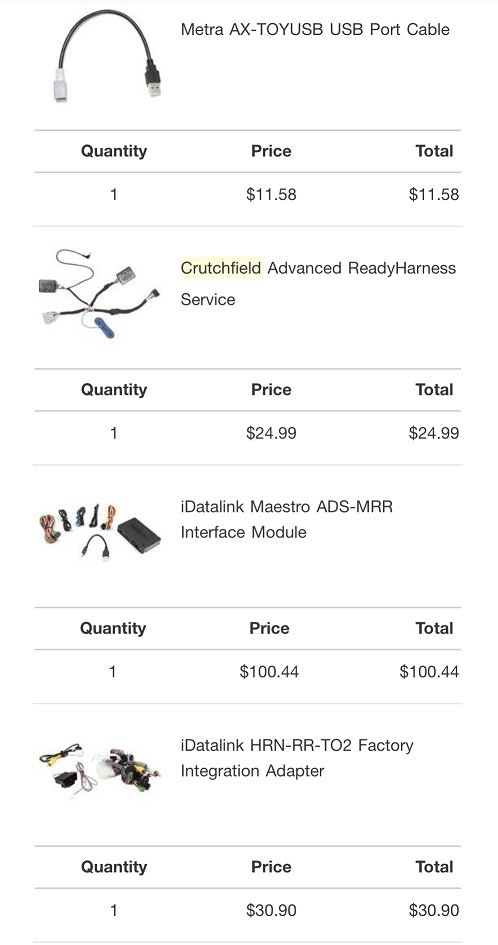This screenshot has height=945, width=498.
Task: Select quantity value 1 for USB port cable
Action: (114, 195)
